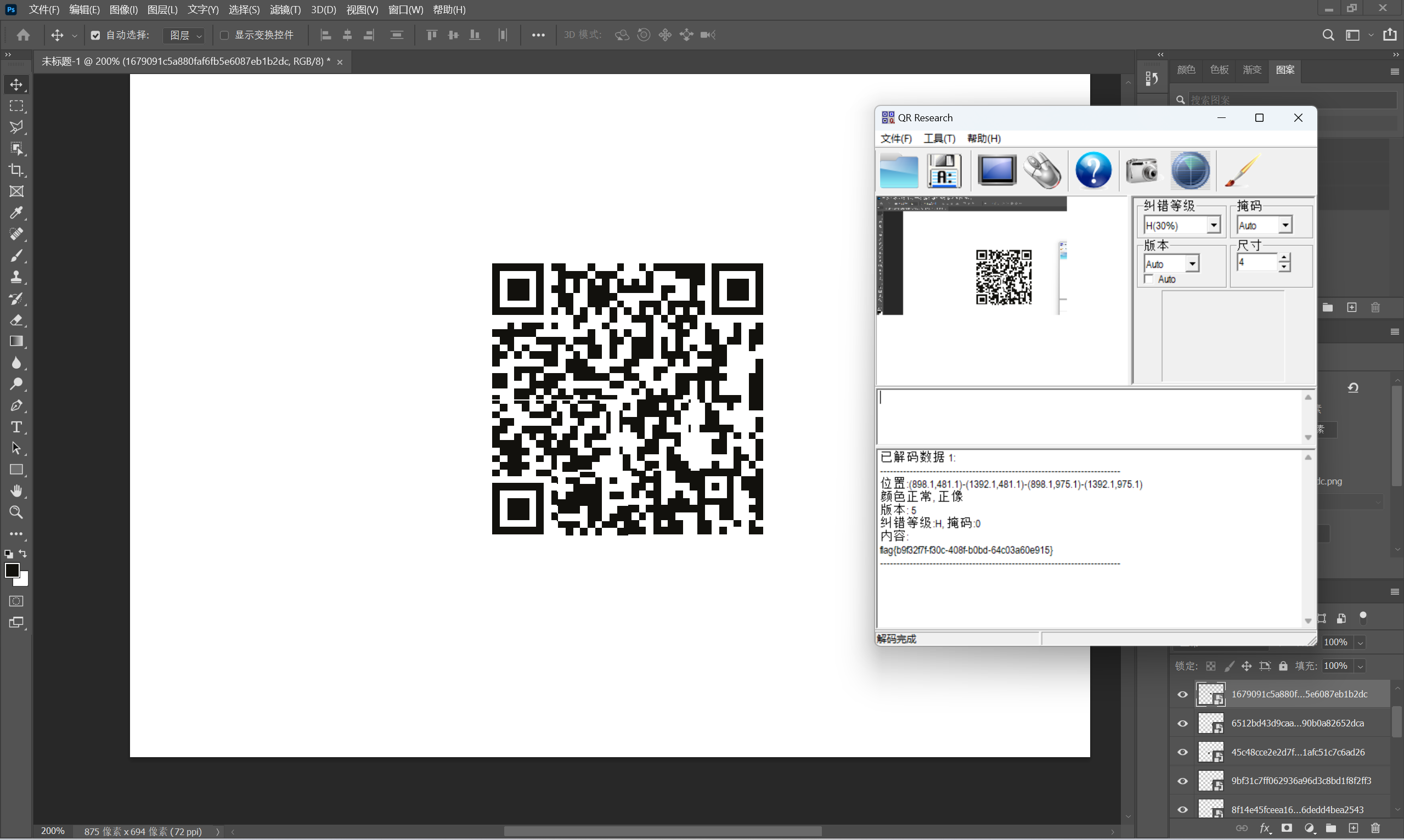Hide layer 1679091c5a880f...5e6087eb1b2dc

point(1183,694)
